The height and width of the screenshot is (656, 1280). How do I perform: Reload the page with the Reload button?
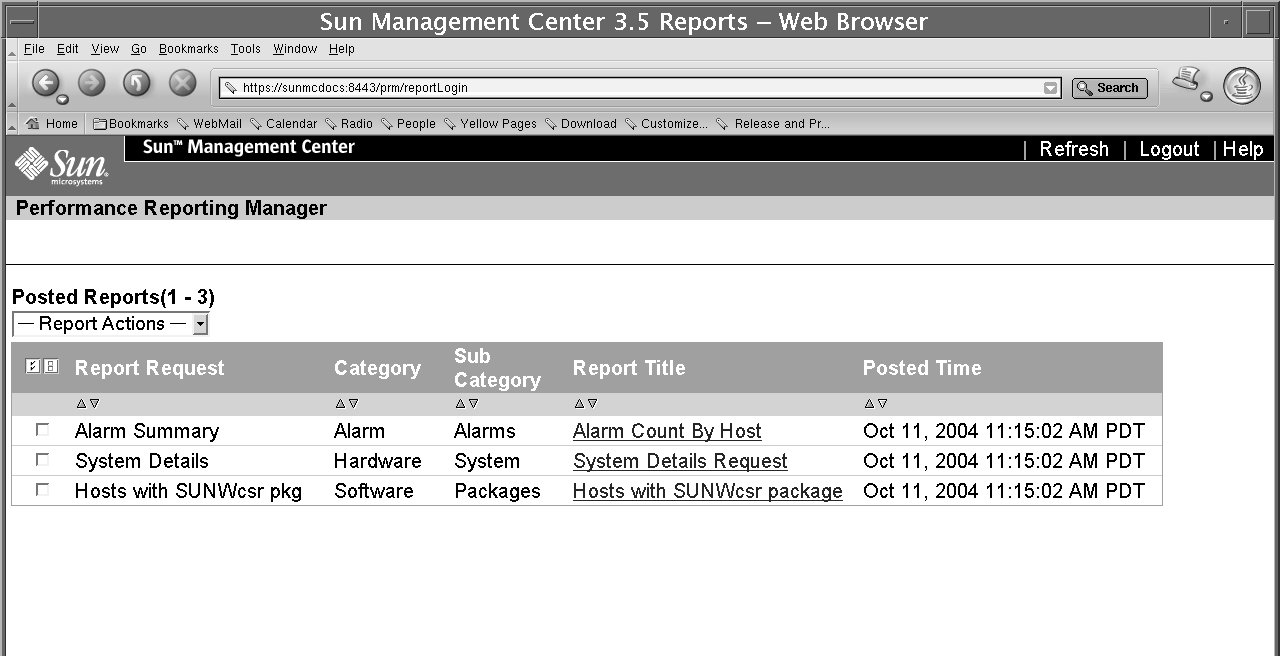coord(137,83)
